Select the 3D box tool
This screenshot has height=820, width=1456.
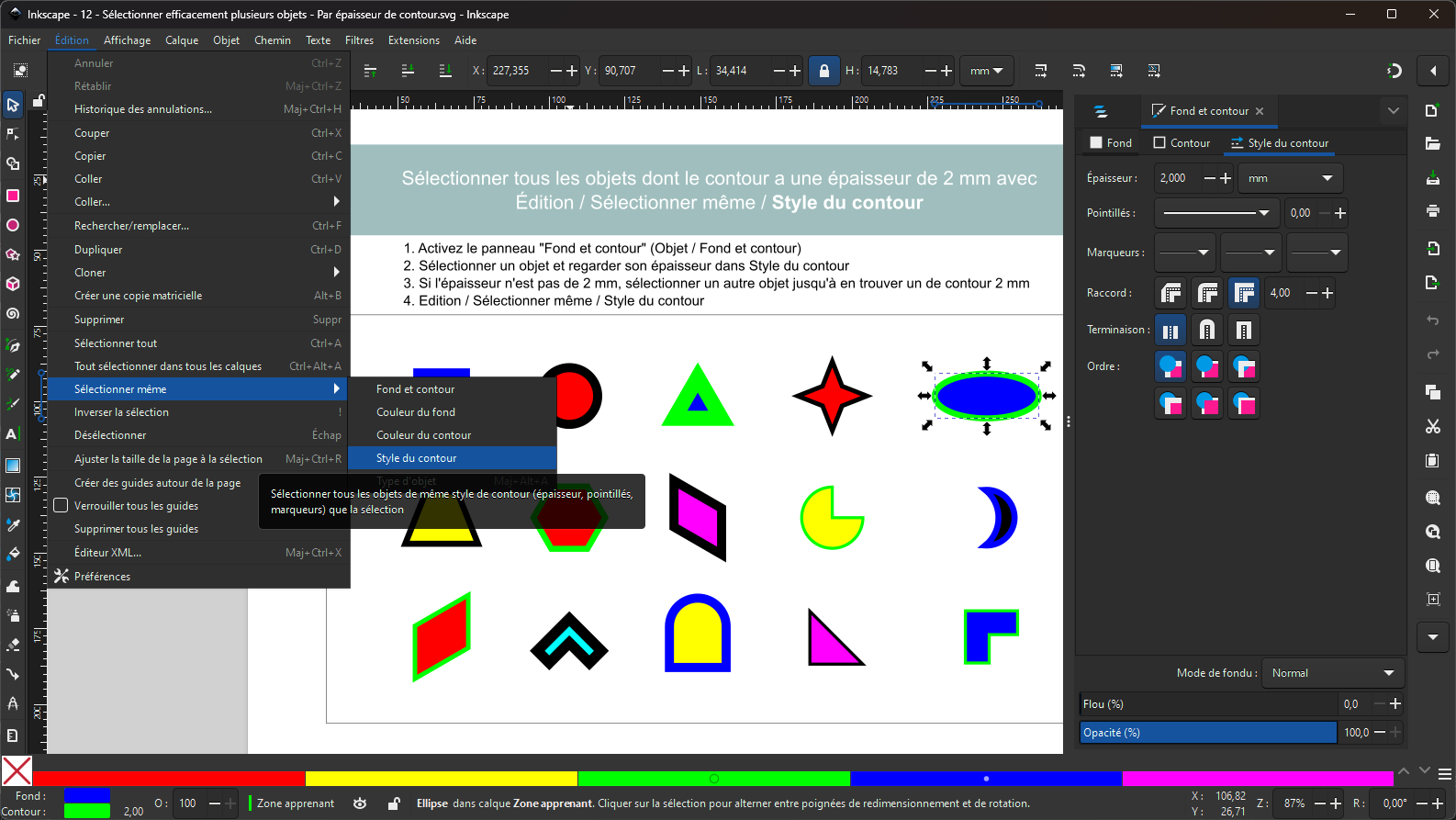click(13, 284)
